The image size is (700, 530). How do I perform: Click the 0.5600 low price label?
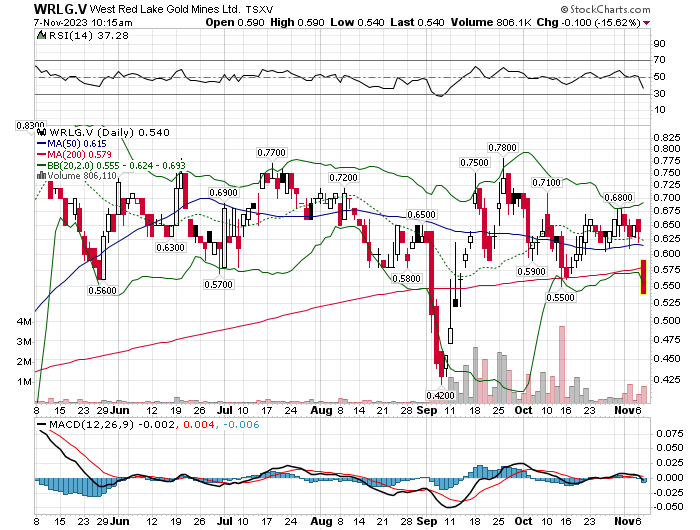[102, 291]
